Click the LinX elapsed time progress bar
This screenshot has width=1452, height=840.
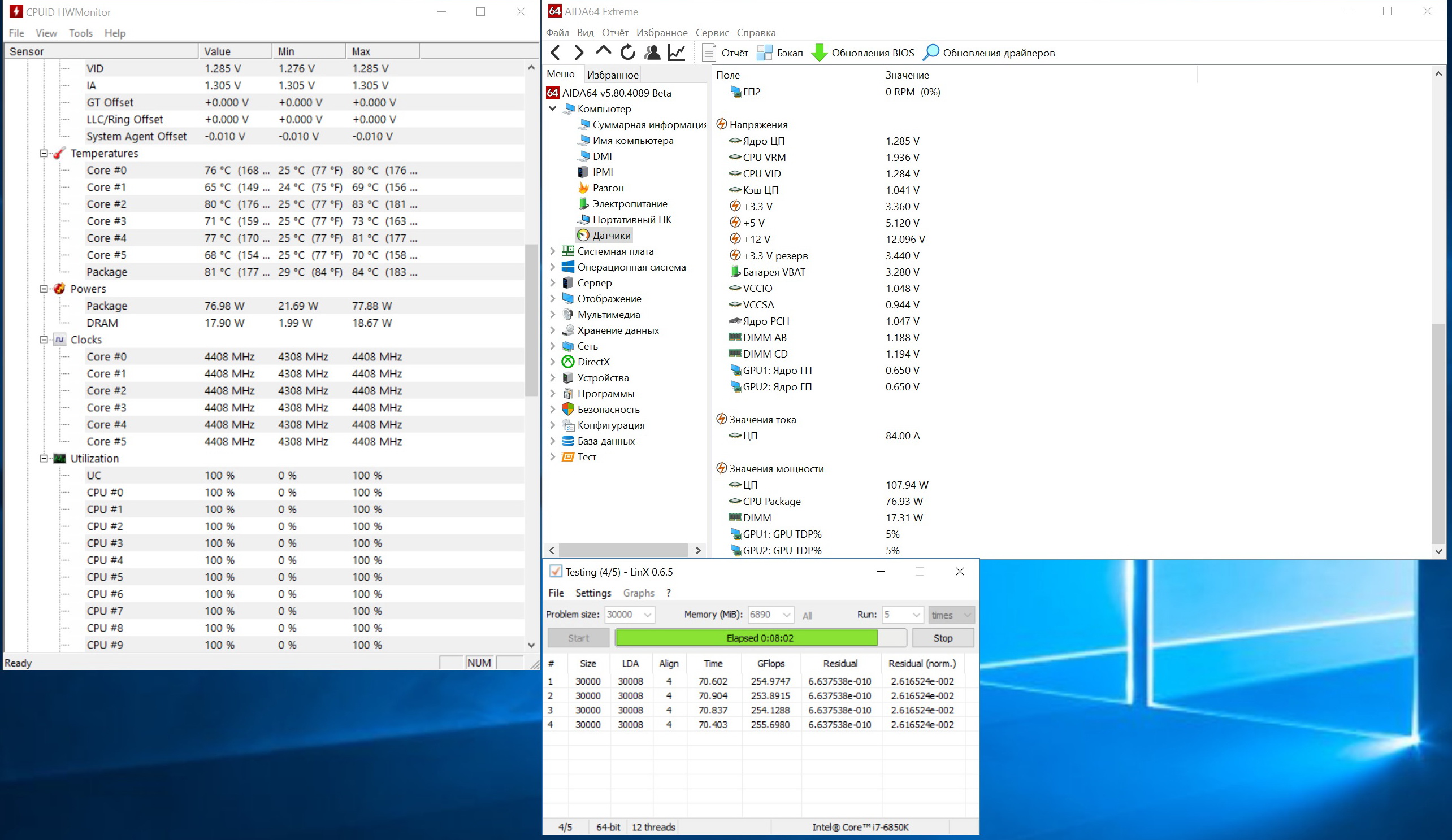(x=760, y=638)
